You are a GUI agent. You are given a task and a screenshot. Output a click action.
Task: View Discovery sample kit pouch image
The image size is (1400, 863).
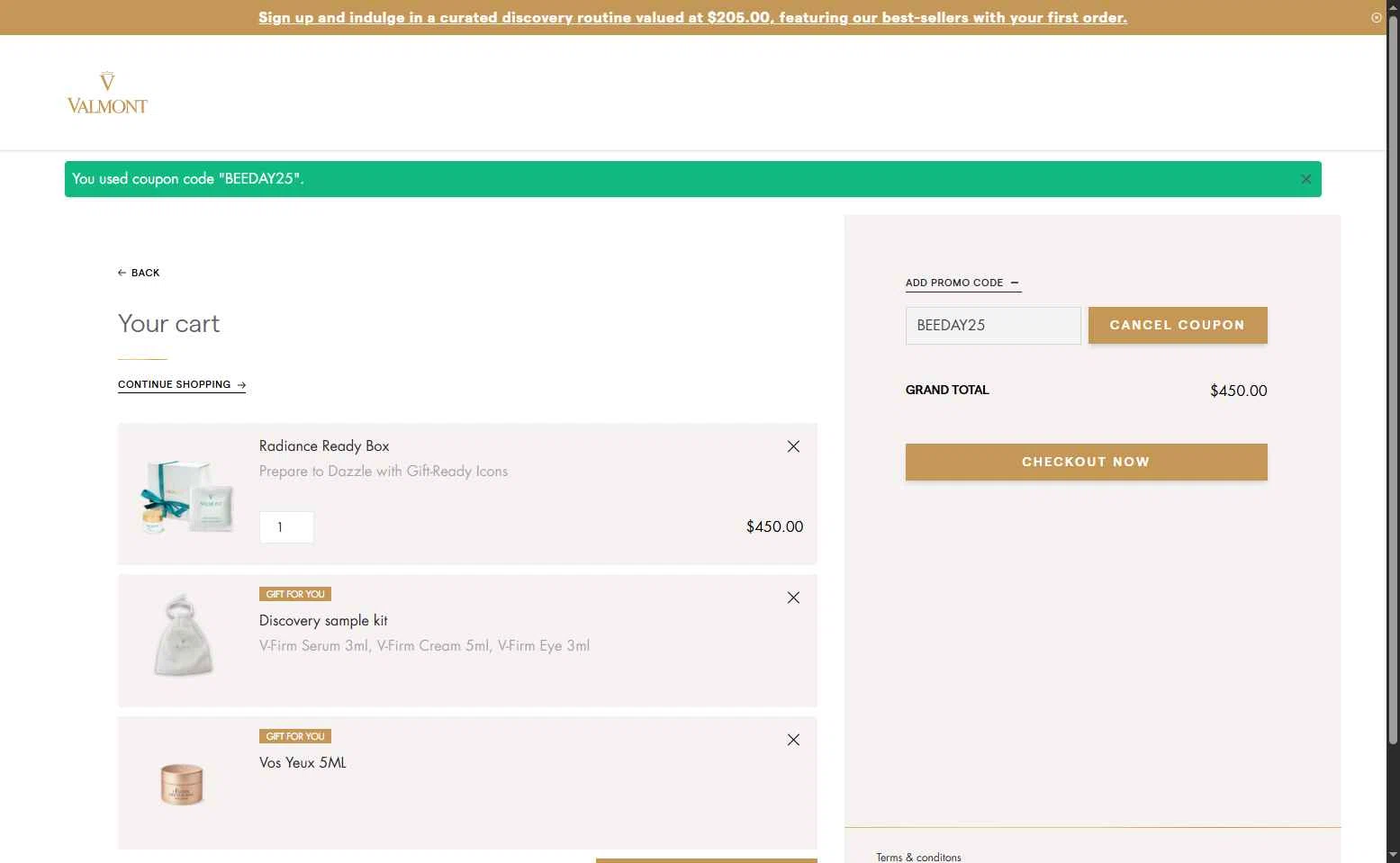184,634
